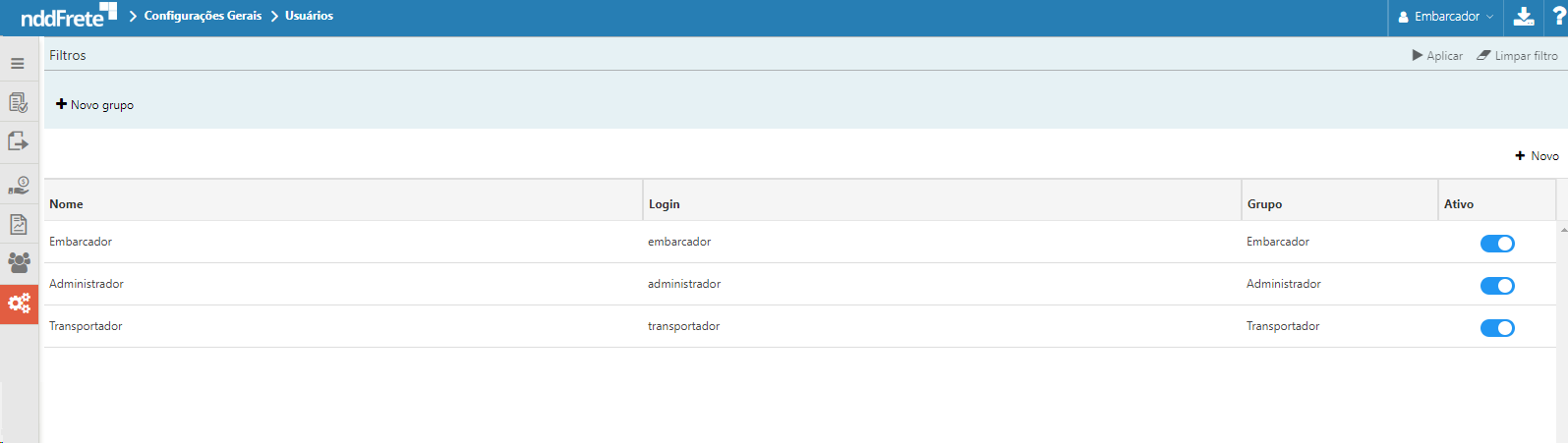Click the nddFrete logo
This screenshot has height=443, width=1568.
click(x=68, y=15)
